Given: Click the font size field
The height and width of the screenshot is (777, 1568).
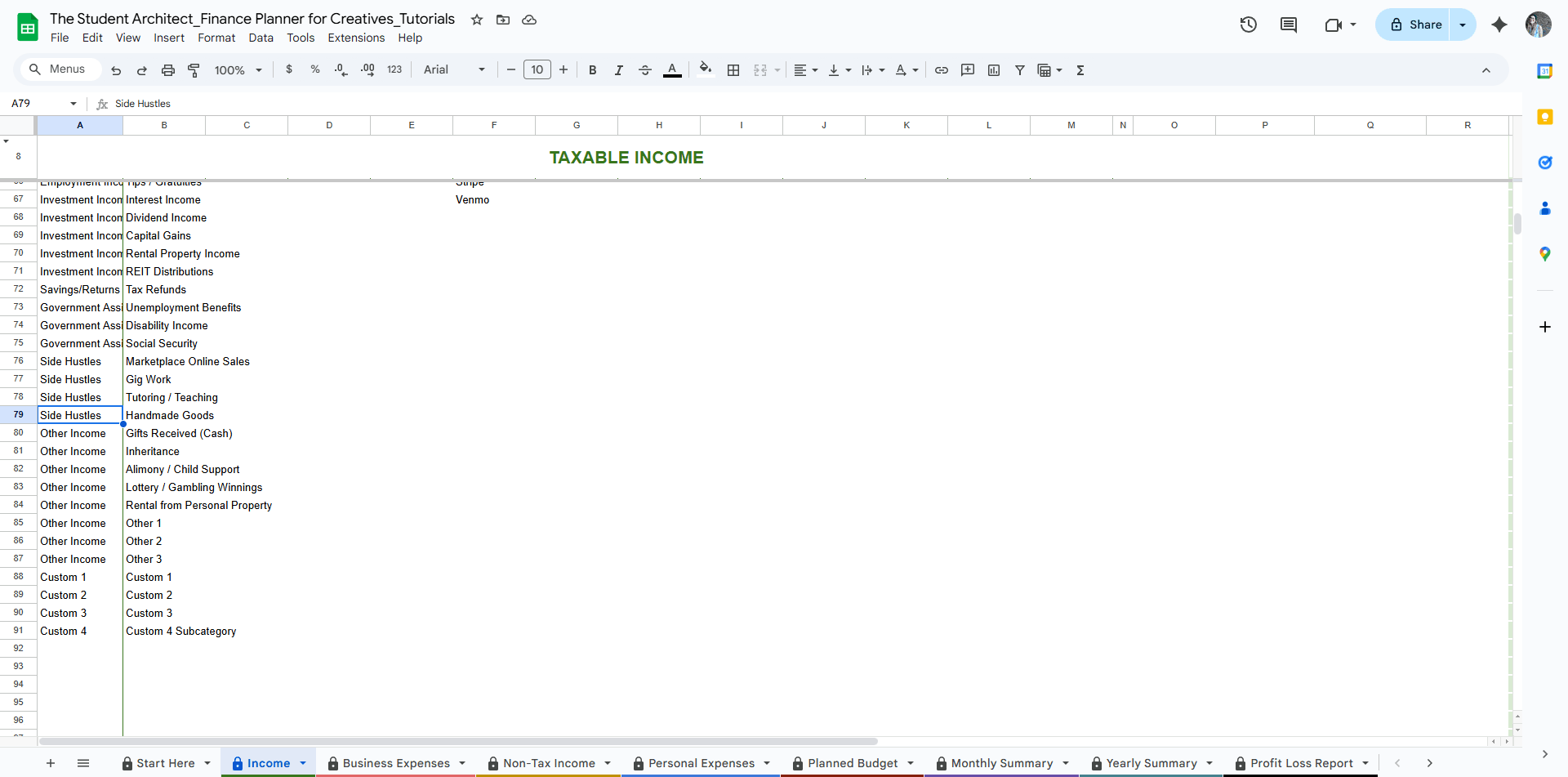Looking at the screenshot, I should pyautogui.click(x=537, y=70).
